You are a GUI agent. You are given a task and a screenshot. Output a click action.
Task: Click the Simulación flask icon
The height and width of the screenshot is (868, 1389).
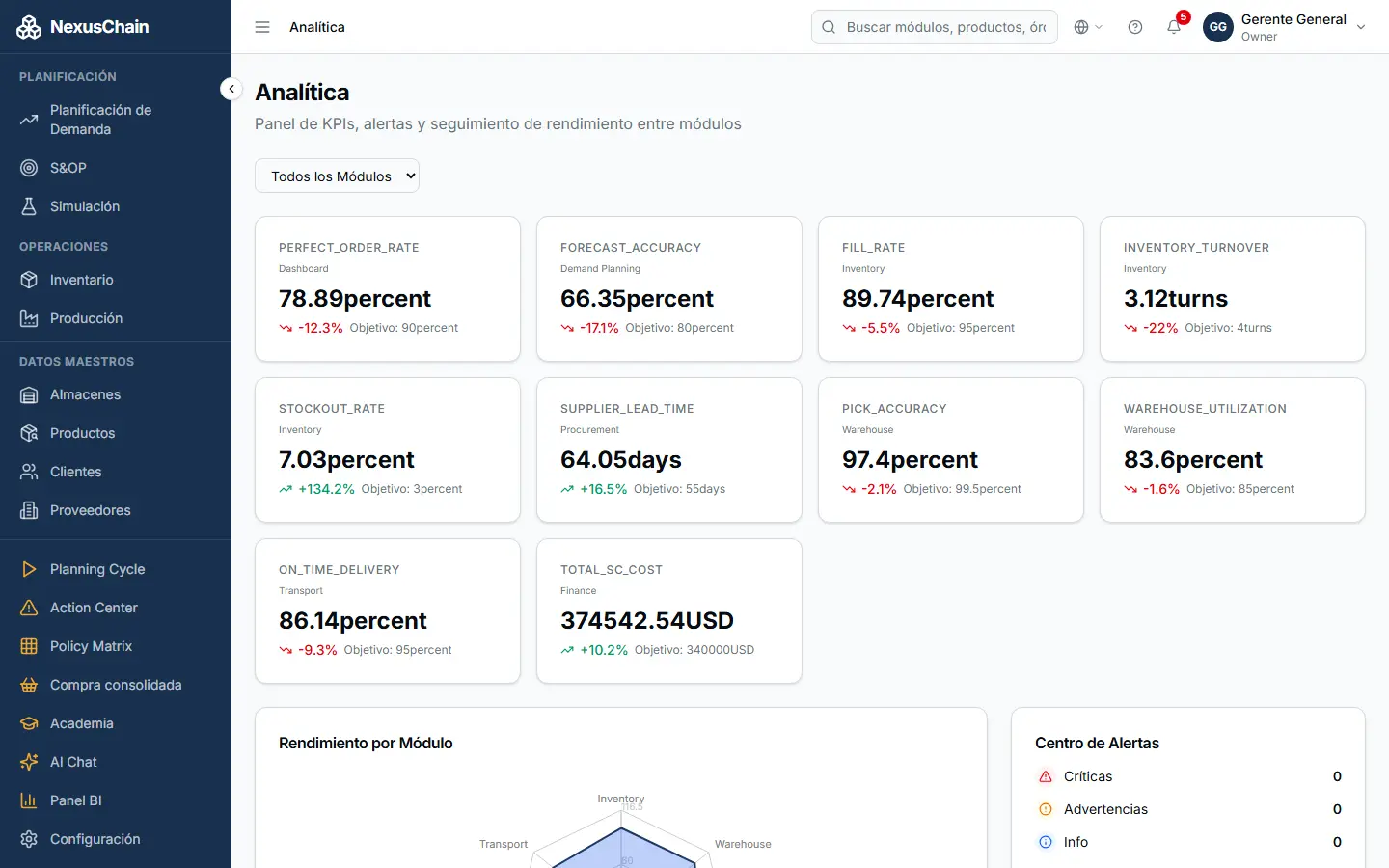pos(29,206)
